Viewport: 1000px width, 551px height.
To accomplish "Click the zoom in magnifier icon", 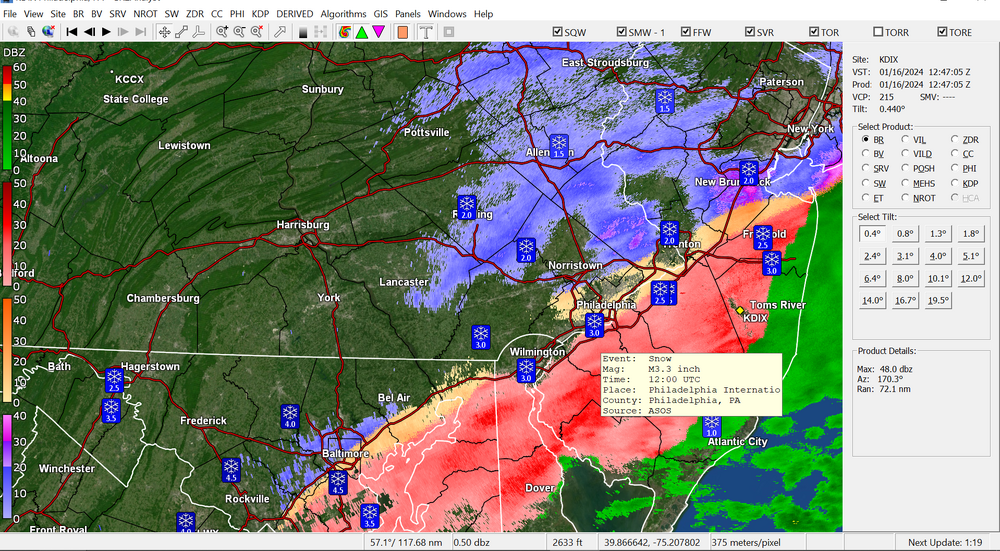I will click(222, 31).
